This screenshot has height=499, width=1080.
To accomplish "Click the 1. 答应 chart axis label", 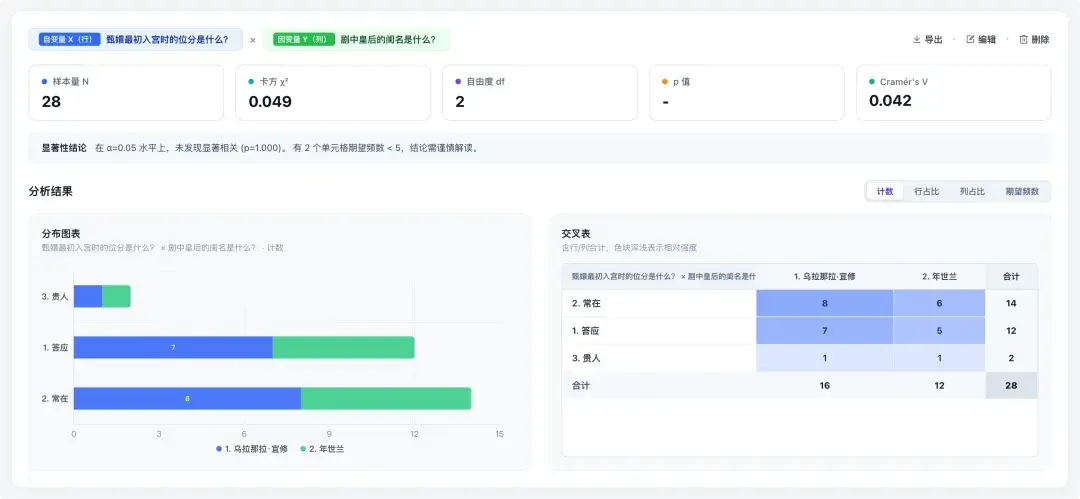I will click(55, 347).
